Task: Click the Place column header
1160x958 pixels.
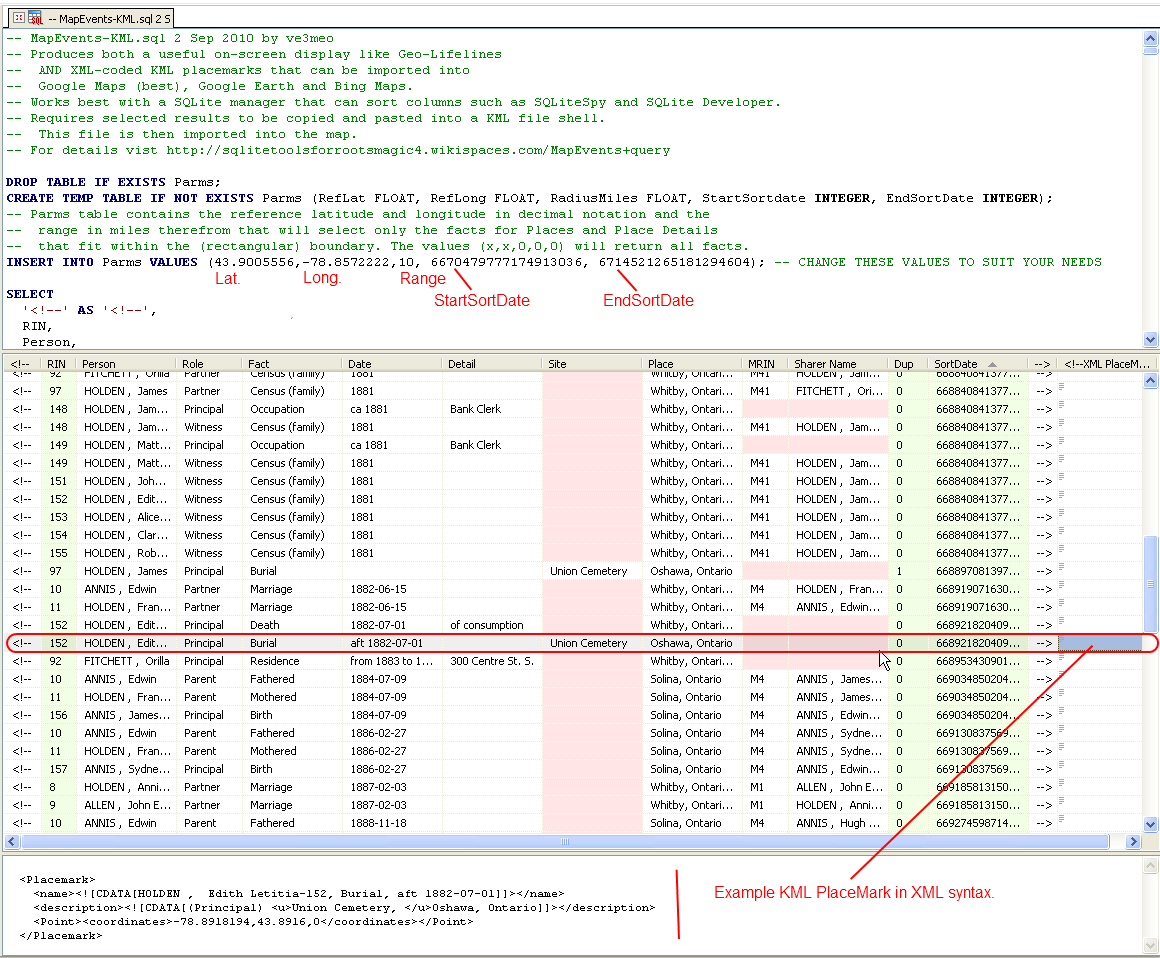Action: [692, 364]
